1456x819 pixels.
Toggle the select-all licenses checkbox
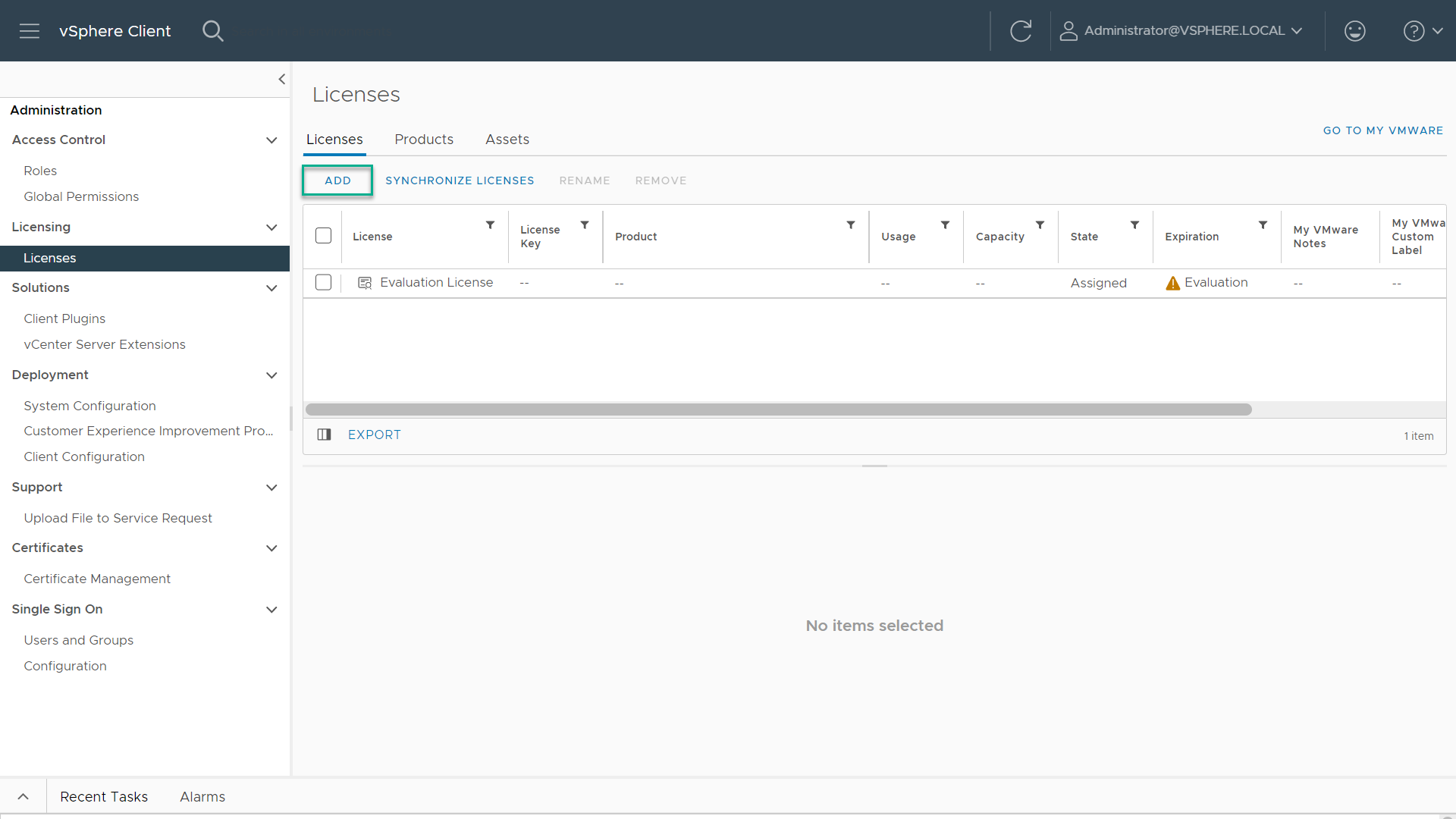[323, 235]
